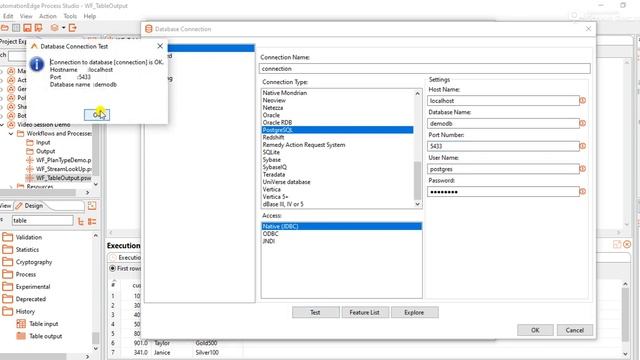Collapse the Workflows and Processes folder
This screenshot has width=640, height=360.
coord(11,133)
